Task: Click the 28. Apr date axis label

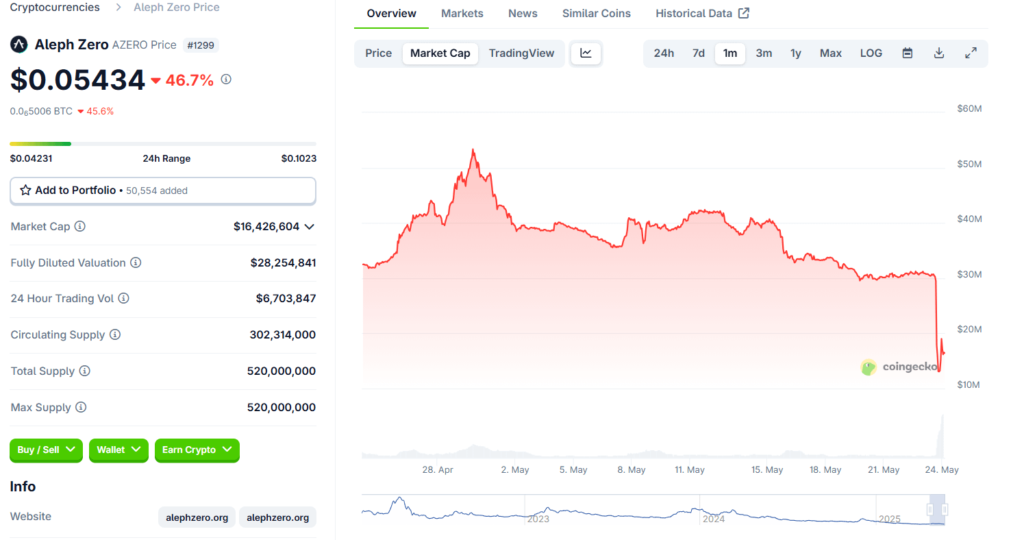Action: pos(438,469)
